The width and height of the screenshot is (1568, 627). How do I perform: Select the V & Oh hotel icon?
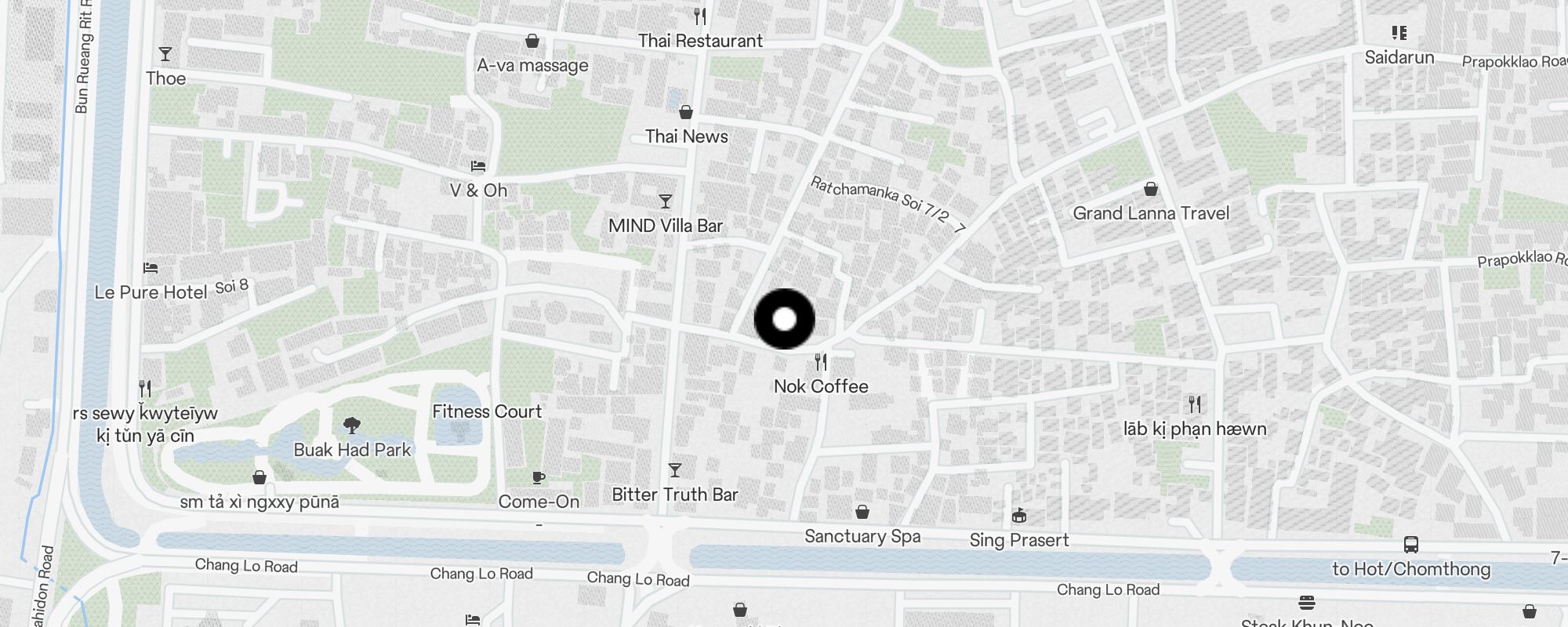(x=478, y=166)
